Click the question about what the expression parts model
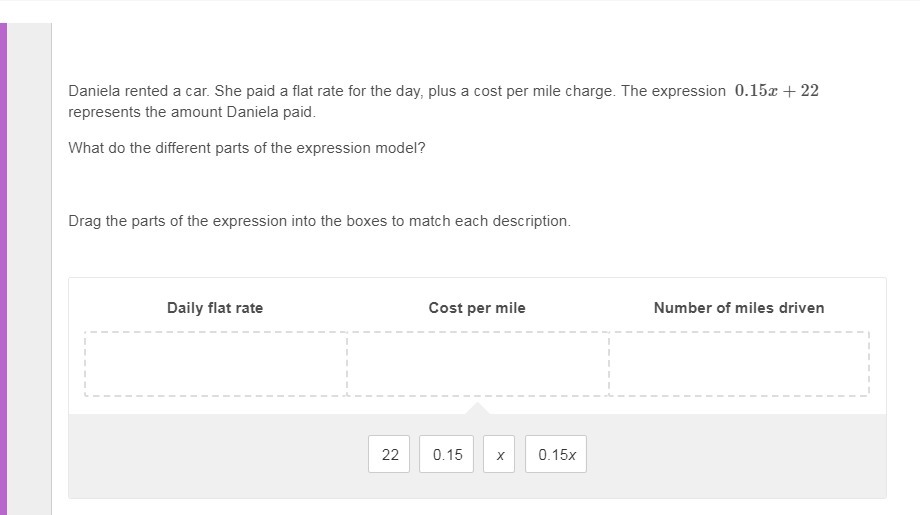This screenshot has width=920, height=515. (247, 148)
